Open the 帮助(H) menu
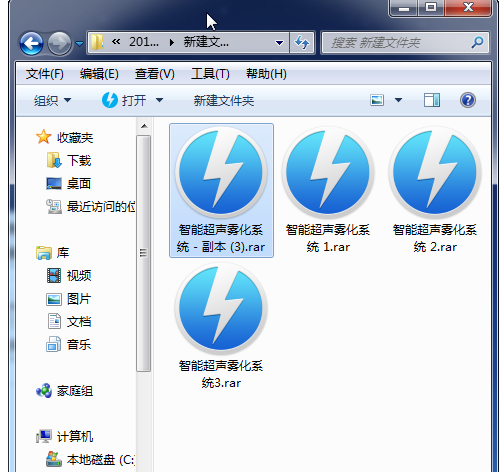 [266, 74]
